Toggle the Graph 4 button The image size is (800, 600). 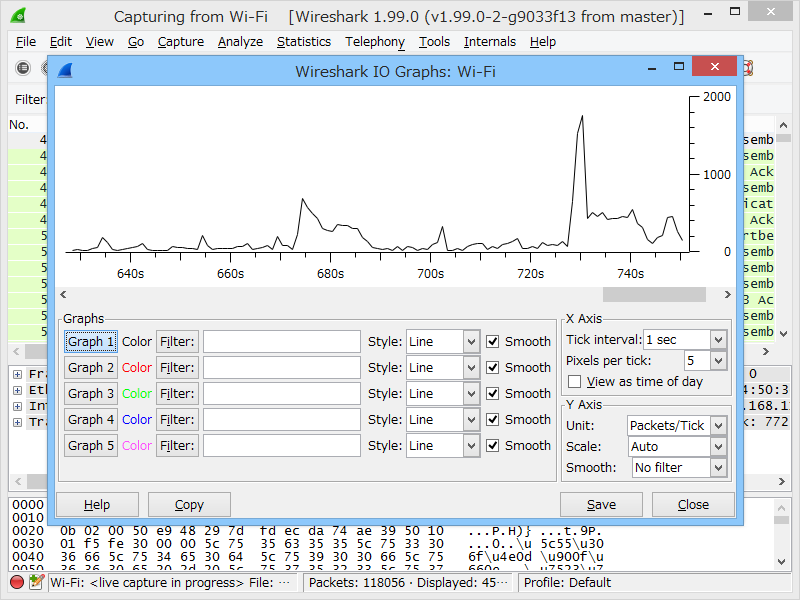coord(91,419)
